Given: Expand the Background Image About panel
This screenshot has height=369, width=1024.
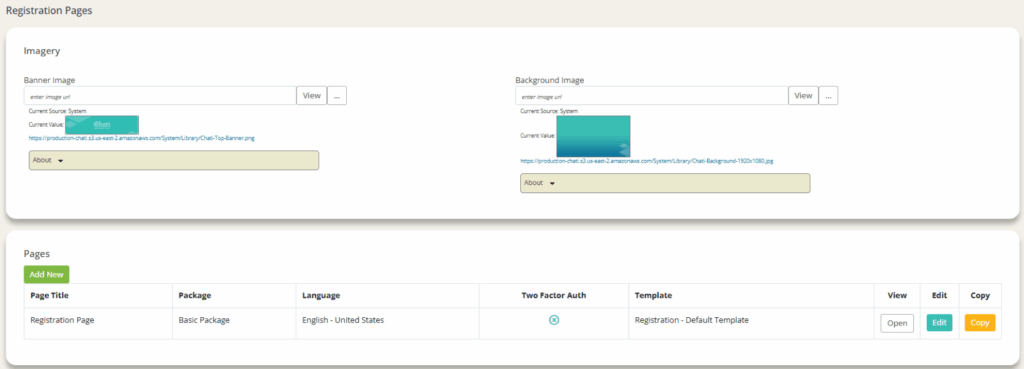Looking at the screenshot, I should [665, 183].
